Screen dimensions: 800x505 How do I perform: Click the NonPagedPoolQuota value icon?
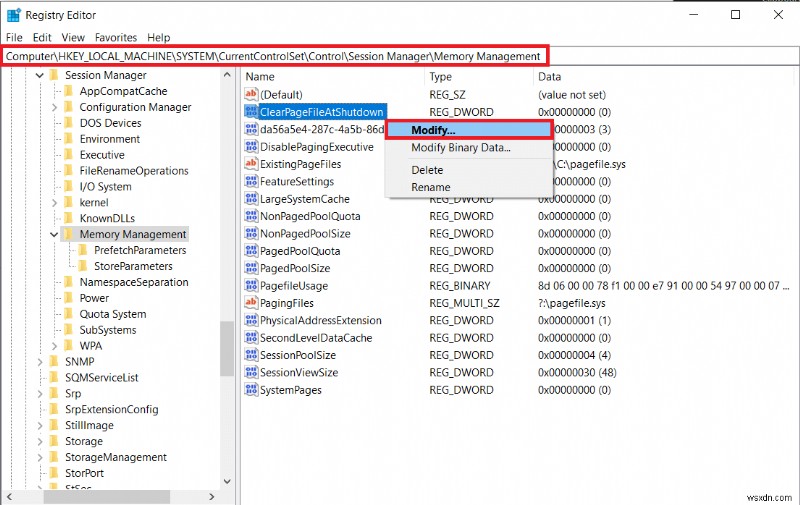pos(251,216)
